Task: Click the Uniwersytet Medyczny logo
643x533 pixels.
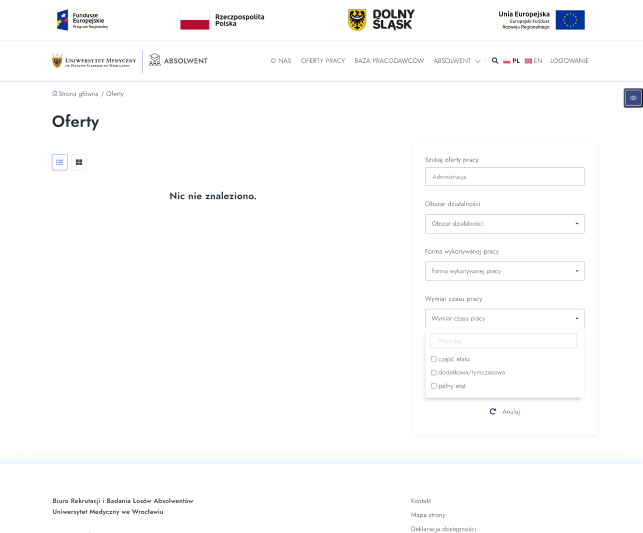Action: point(94,61)
